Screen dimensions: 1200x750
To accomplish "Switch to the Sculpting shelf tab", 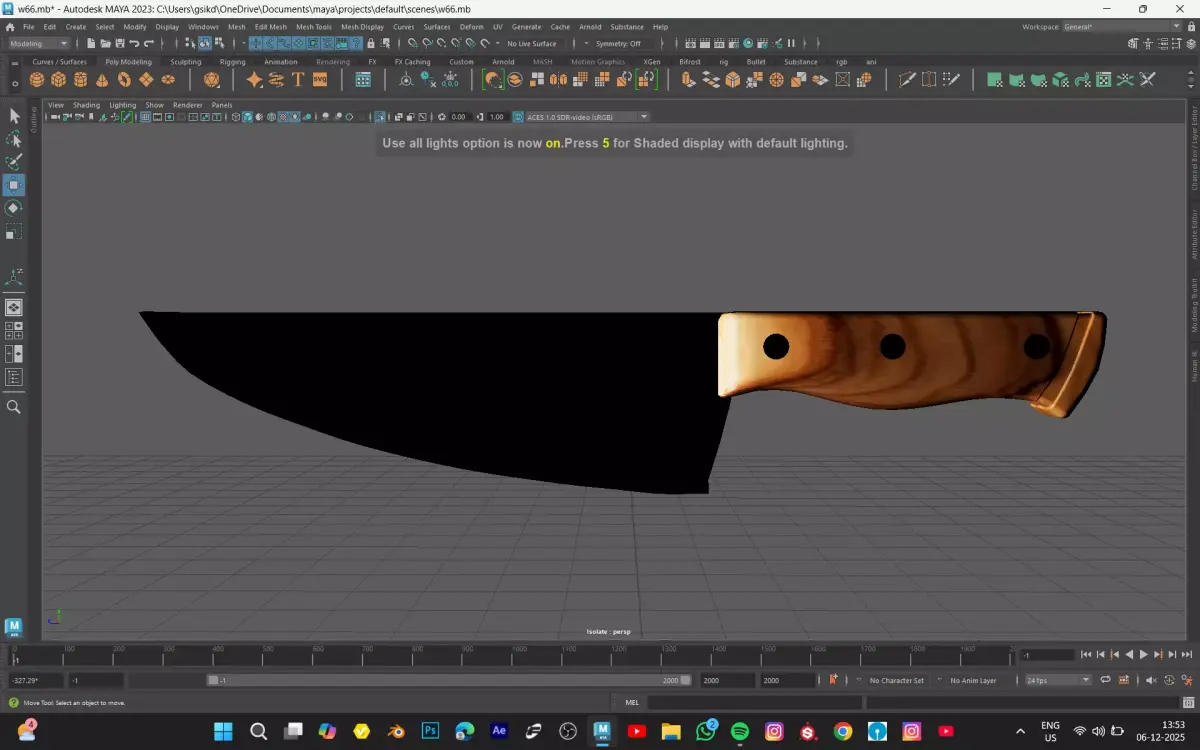I will click(x=185, y=61).
